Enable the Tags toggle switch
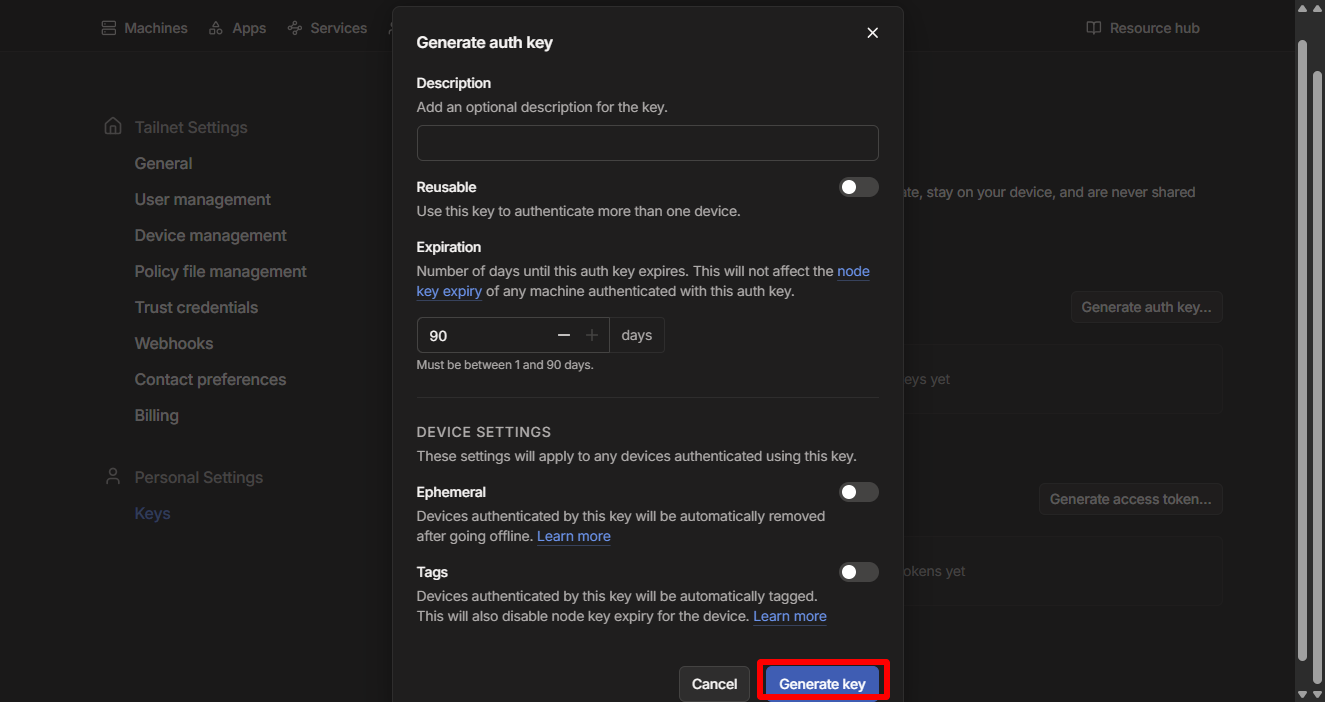This screenshot has width=1325, height=702. (x=858, y=572)
